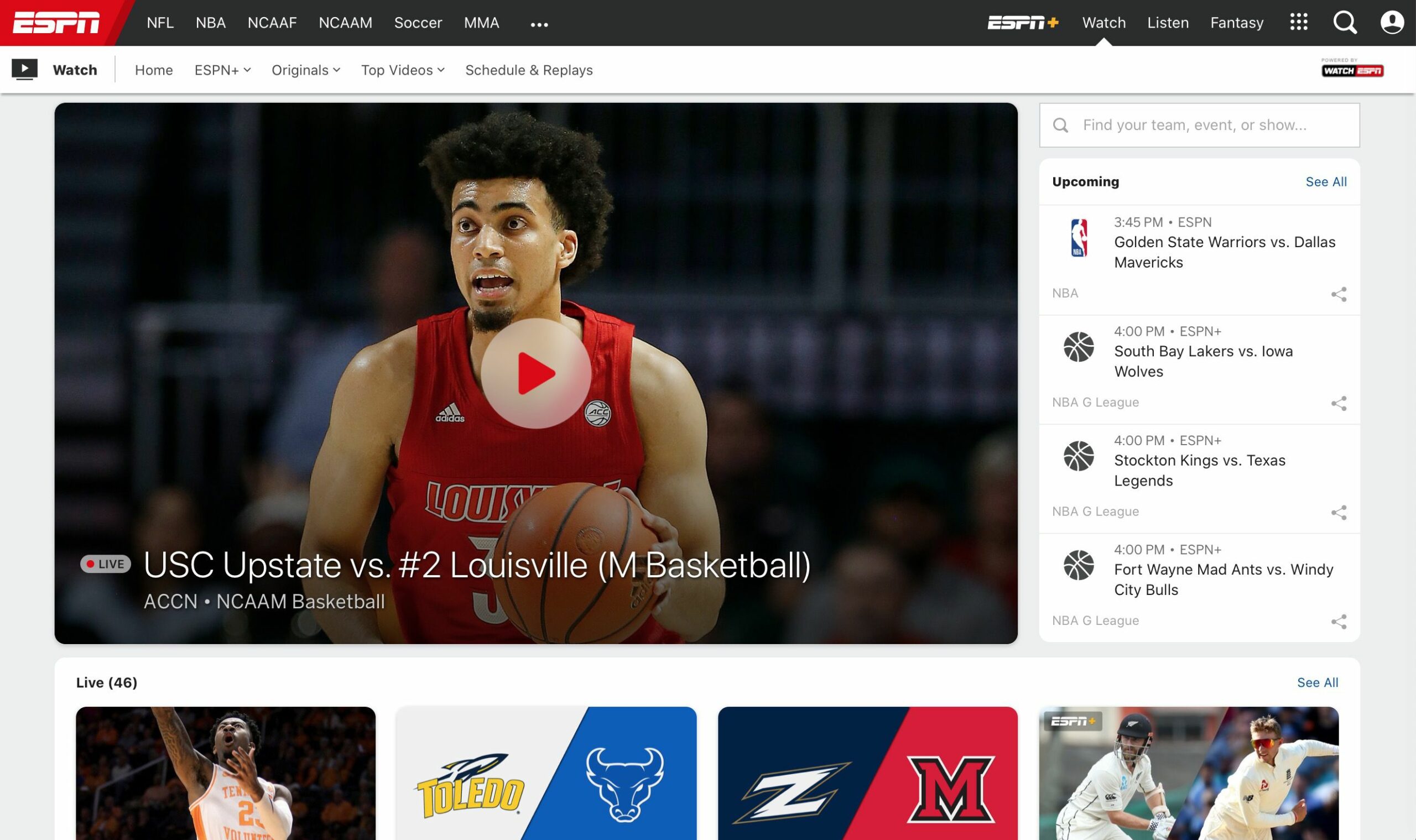The image size is (1416, 840).
Task: Click the LIVE badge on featured game
Action: coord(106,564)
